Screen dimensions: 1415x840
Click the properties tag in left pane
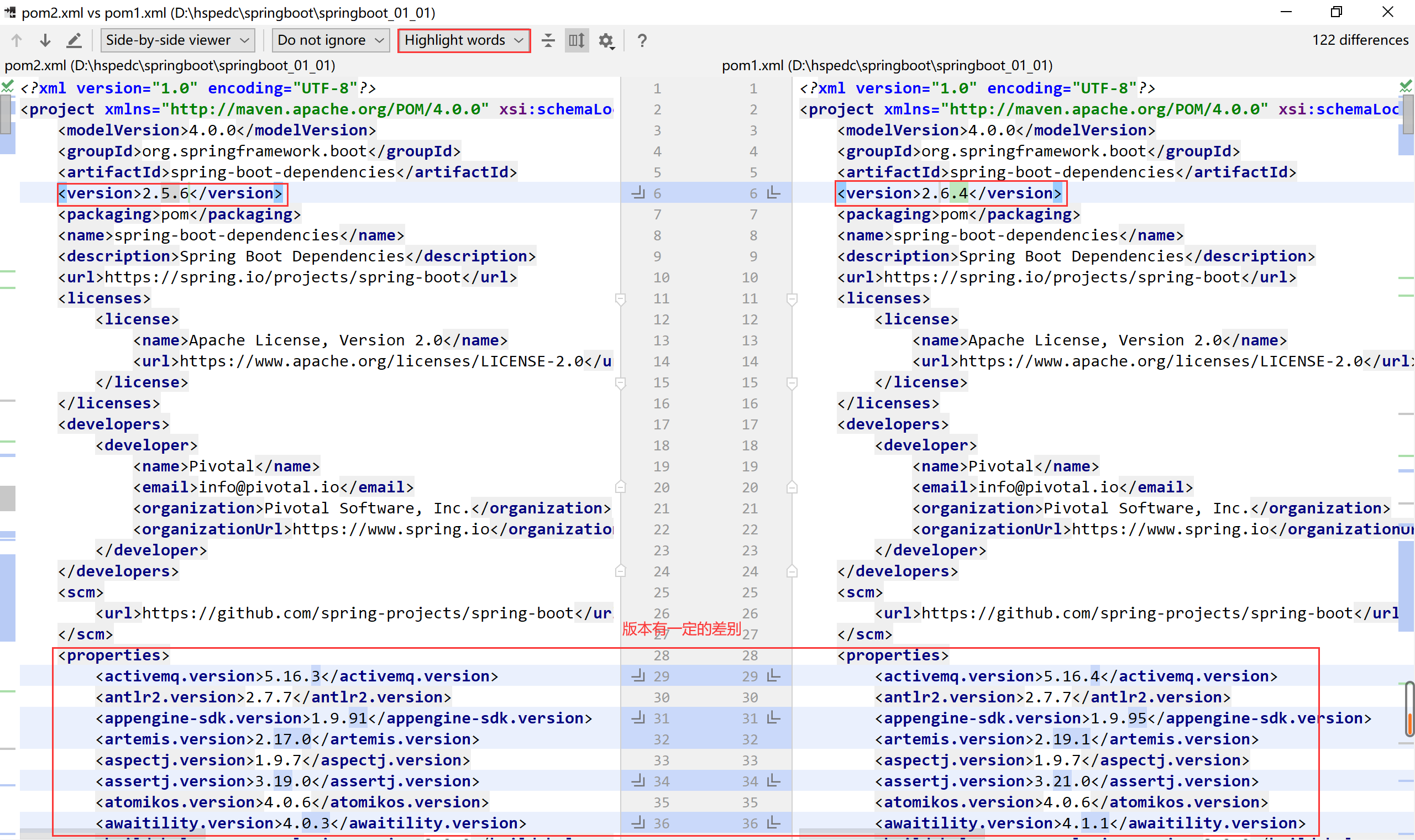tap(113, 655)
